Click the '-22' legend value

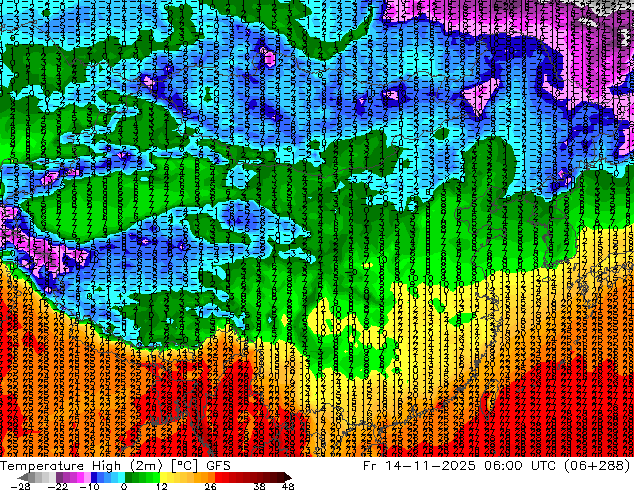tap(58, 486)
